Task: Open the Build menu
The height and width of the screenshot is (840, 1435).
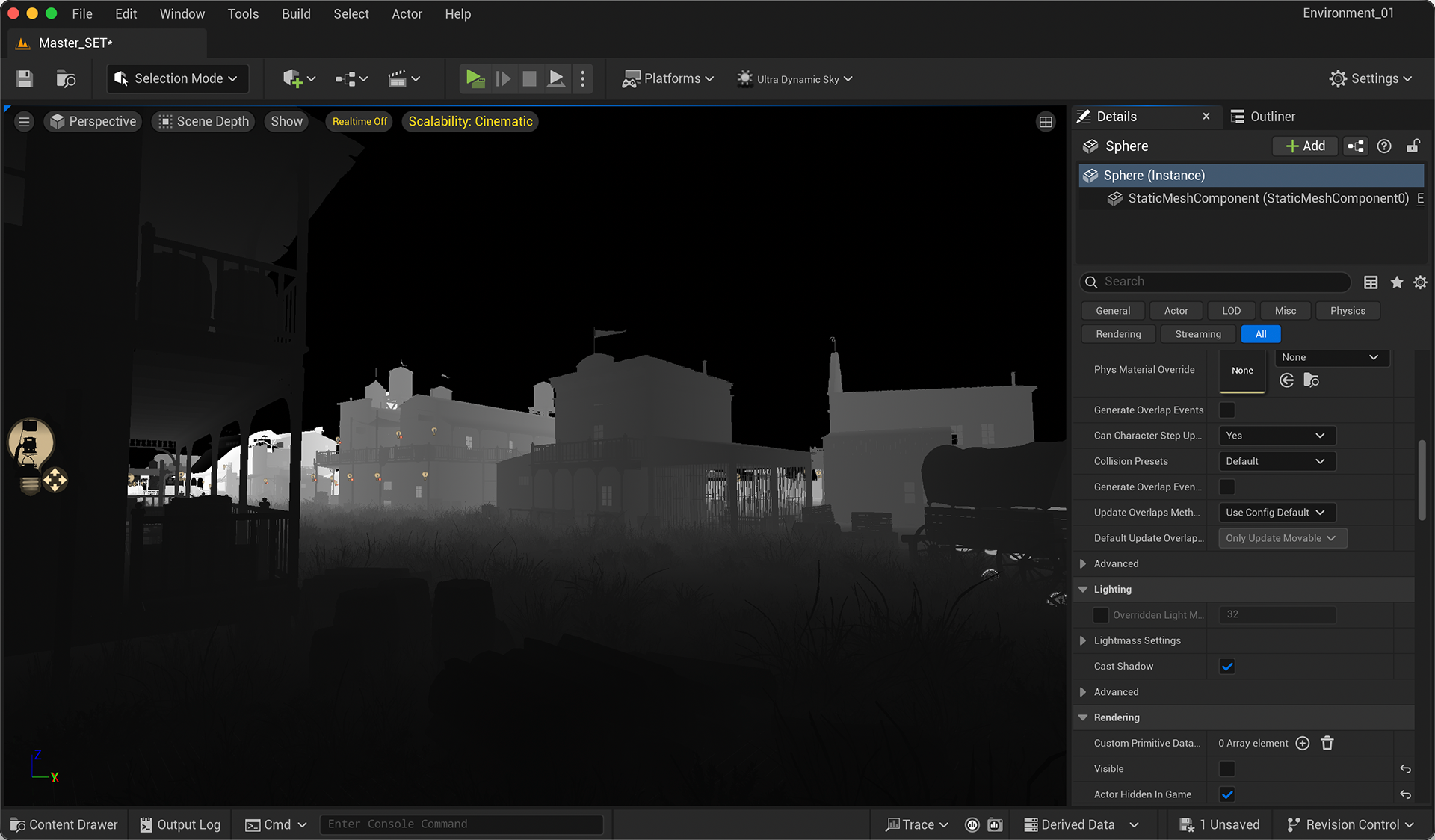Action: pyautogui.click(x=296, y=14)
